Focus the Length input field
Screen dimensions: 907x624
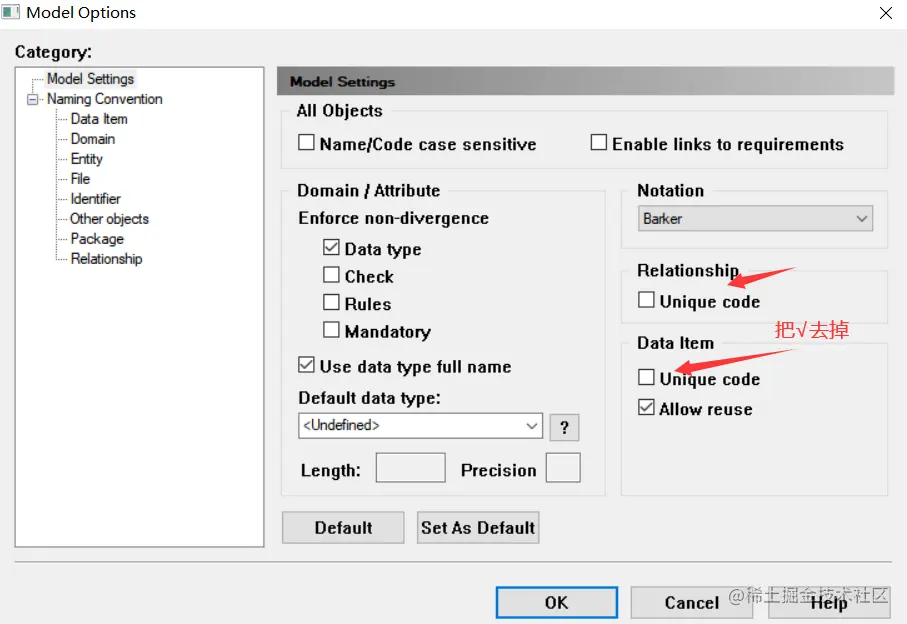point(410,468)
